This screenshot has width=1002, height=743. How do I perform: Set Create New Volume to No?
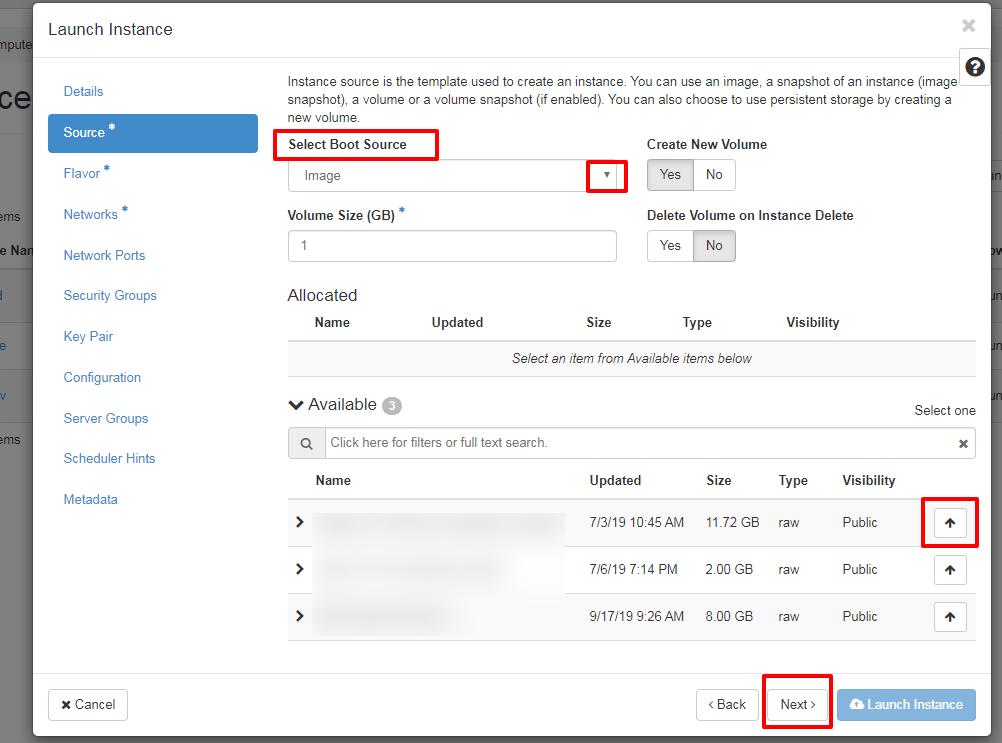coord(714,175)
